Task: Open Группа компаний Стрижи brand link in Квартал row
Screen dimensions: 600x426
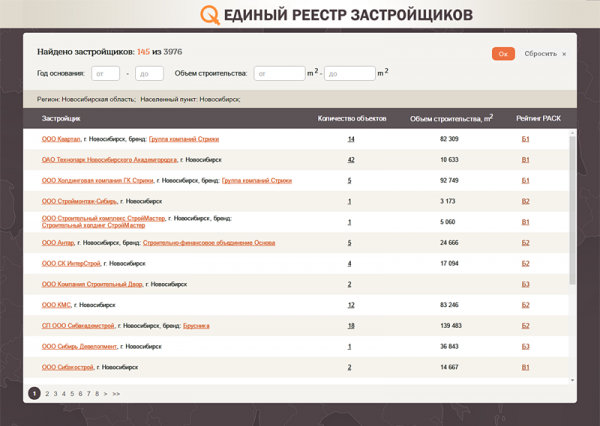Action: point(184,139)
